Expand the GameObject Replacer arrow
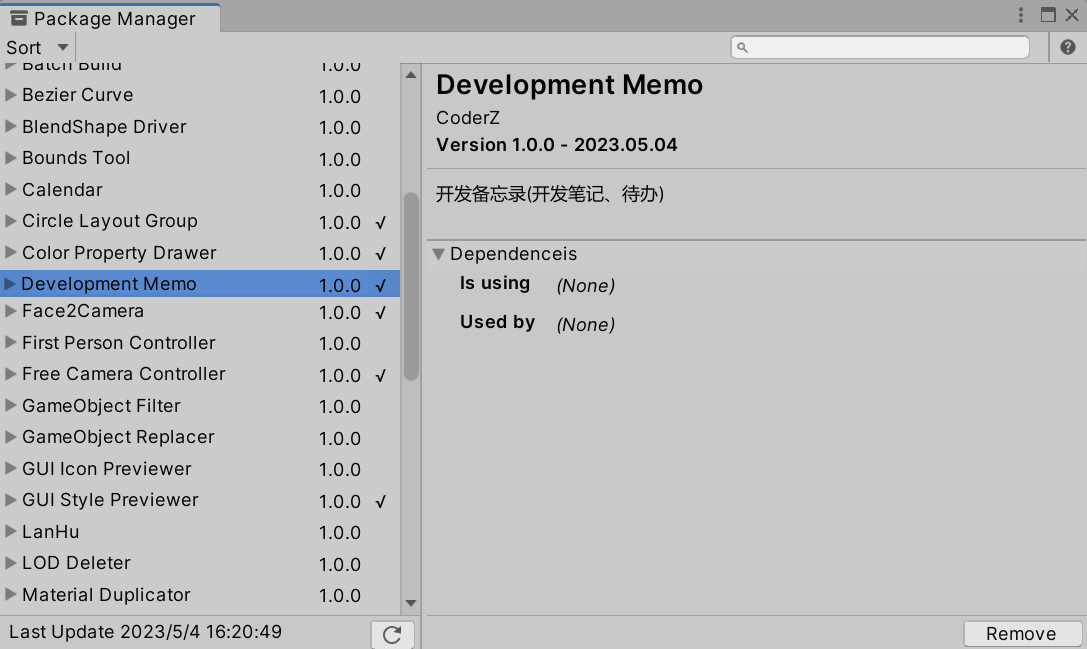The width and height of the screenshot is (1087, 649). [x=10, y=437]
